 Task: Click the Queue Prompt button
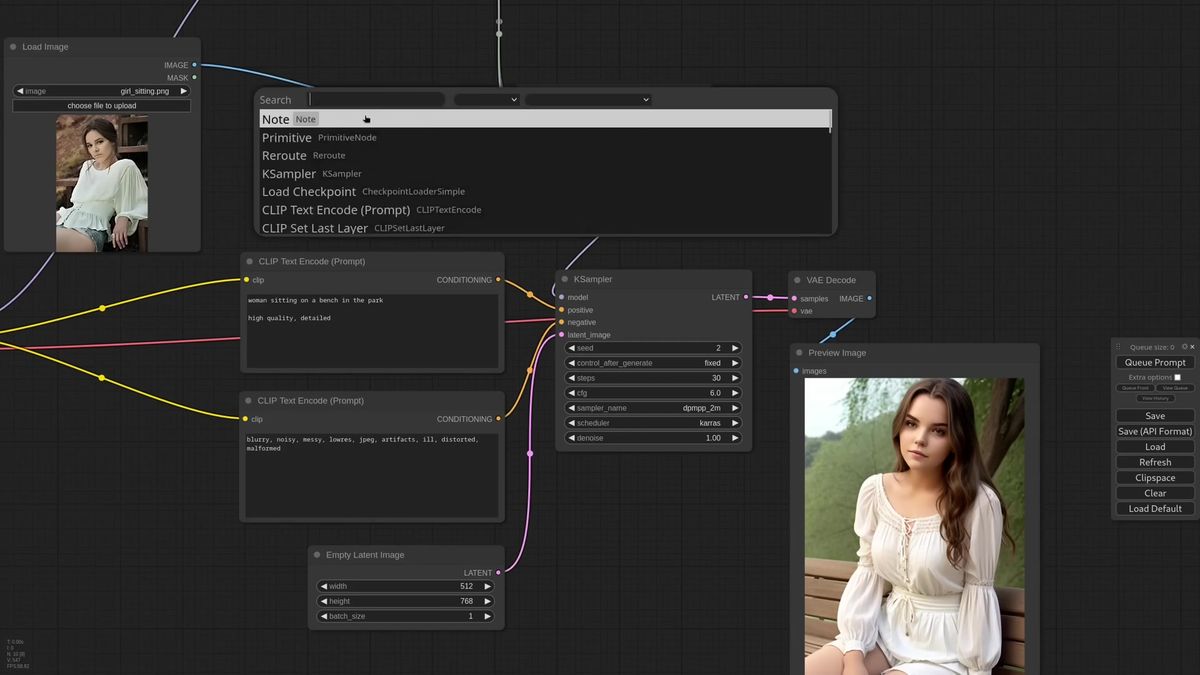point(1155,362)
